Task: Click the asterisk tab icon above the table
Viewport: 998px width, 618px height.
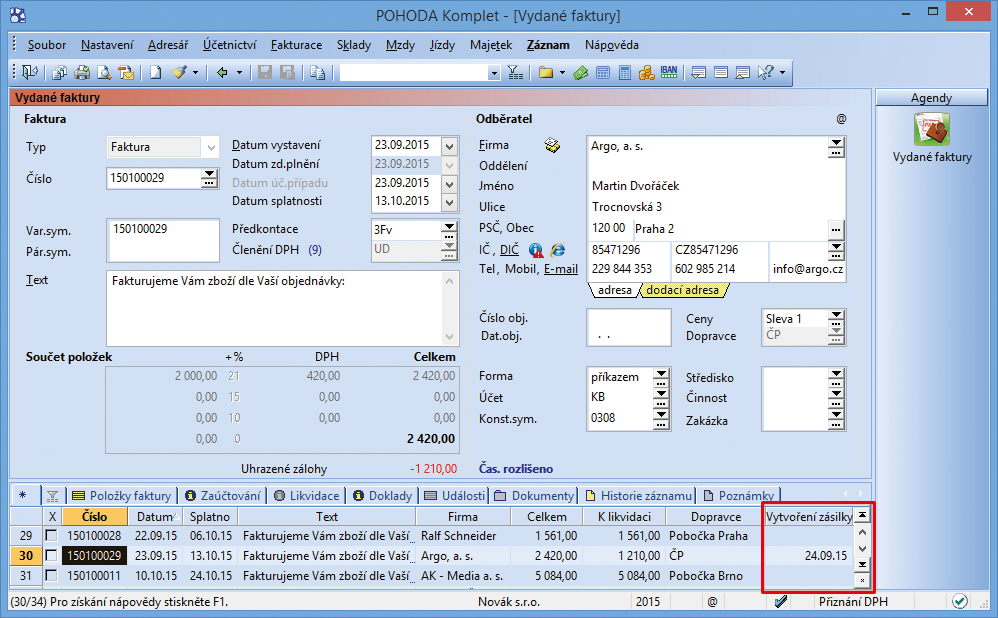Action: click(23, 495)
